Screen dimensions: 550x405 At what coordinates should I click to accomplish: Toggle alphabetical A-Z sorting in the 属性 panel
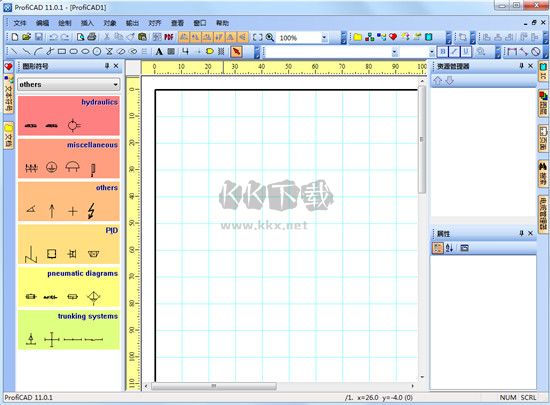click(449, 248)
